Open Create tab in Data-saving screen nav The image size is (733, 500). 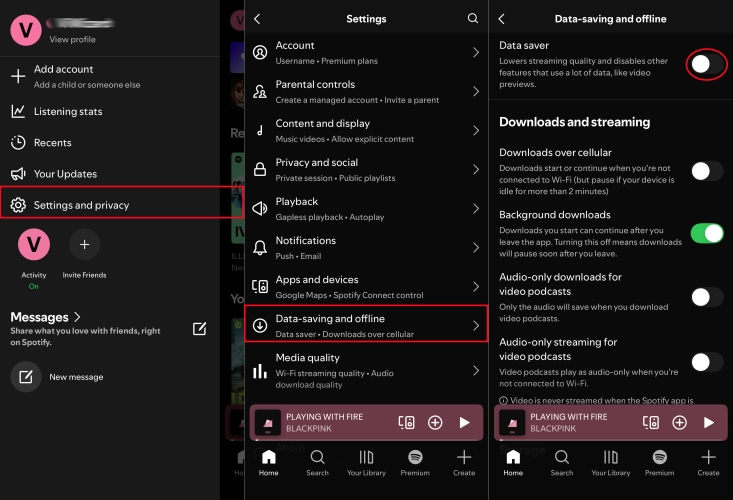(708, 463)
